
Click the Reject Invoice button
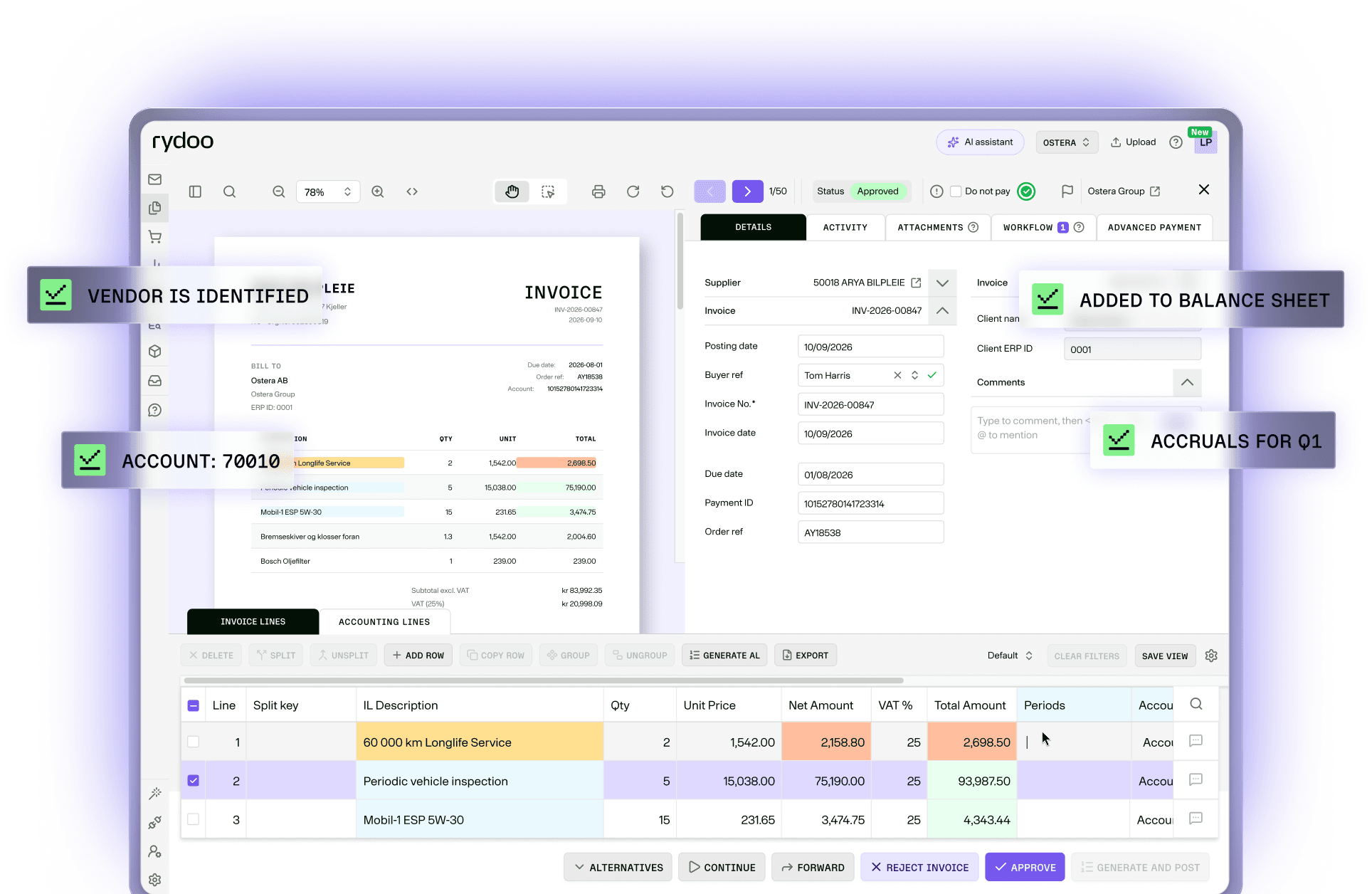(919, 867)
